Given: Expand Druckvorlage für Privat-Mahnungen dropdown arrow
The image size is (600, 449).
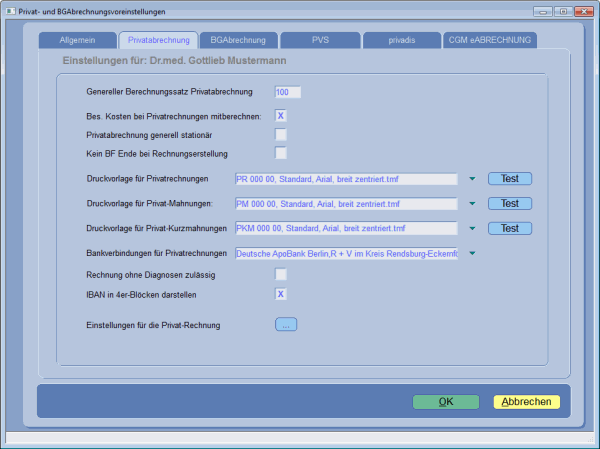Looking at the screenshot, I should coord(471,204).
